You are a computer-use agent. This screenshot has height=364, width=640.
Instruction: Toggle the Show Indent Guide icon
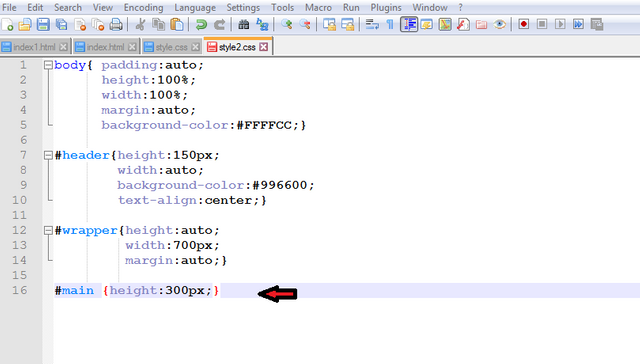click(409, 24)
